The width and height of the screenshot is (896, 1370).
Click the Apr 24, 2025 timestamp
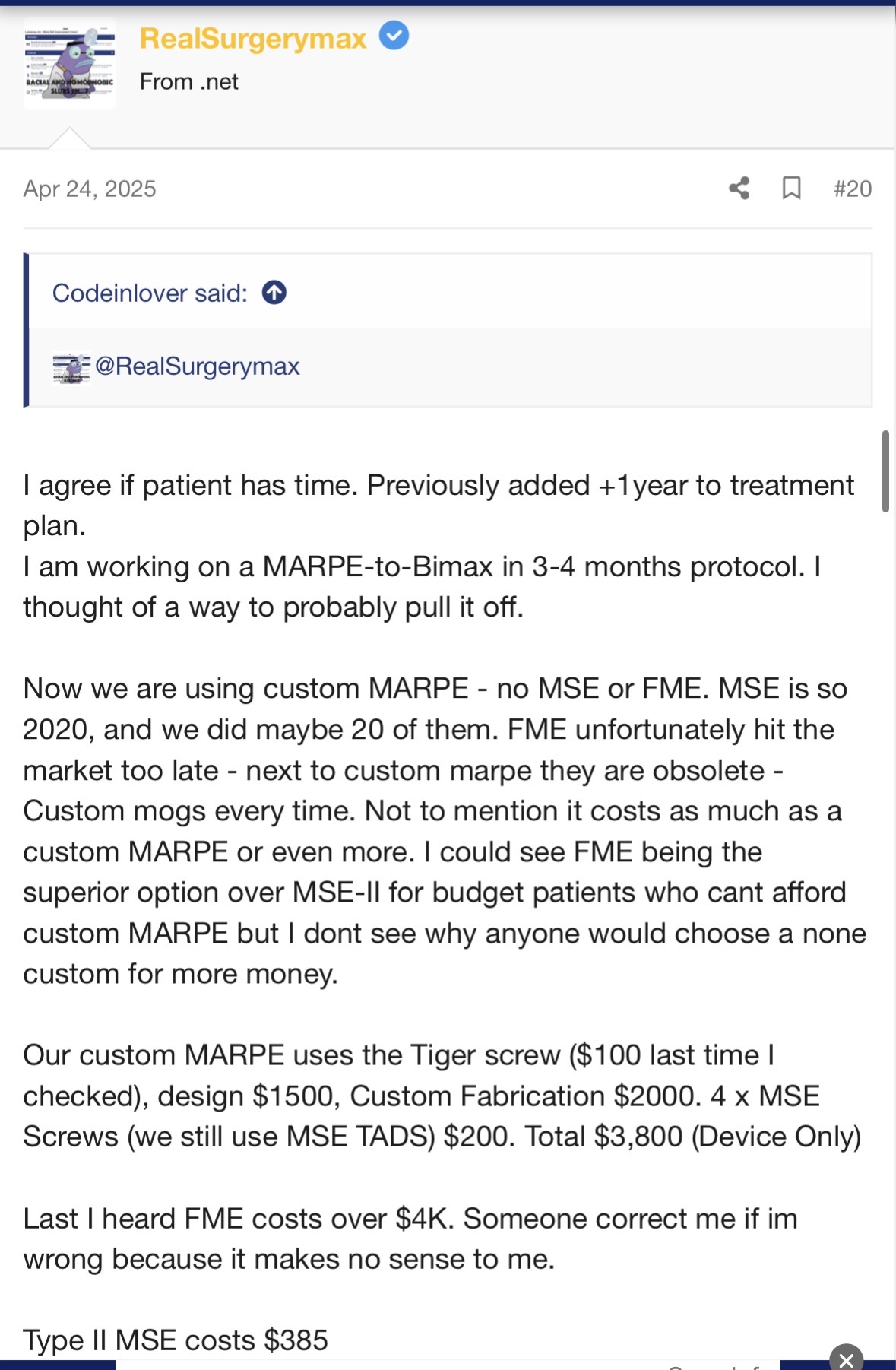click(x=90, y=189)
